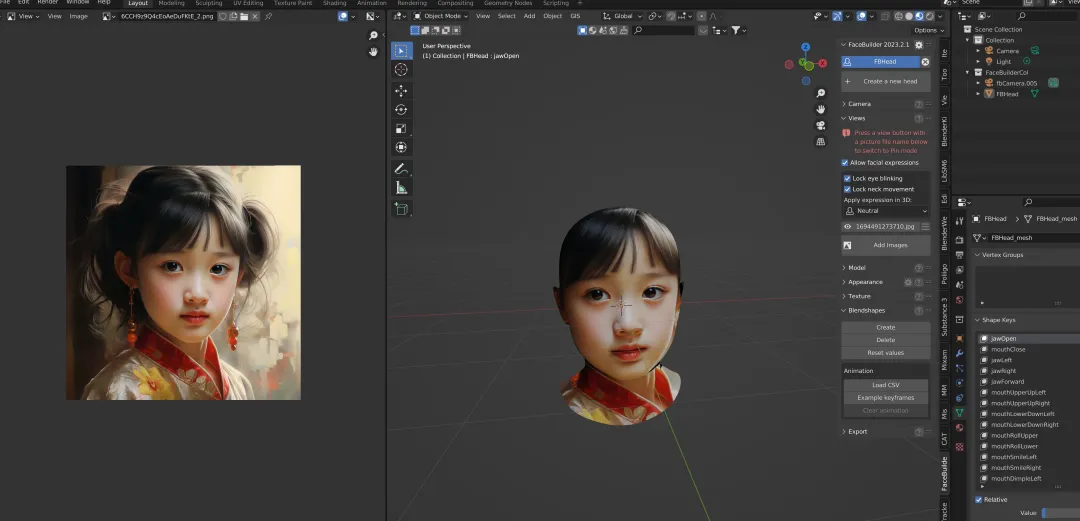Viewport: 1080px width, 521px height.
Task: Click the modifiers wrench properties icon
Action: 960,354
